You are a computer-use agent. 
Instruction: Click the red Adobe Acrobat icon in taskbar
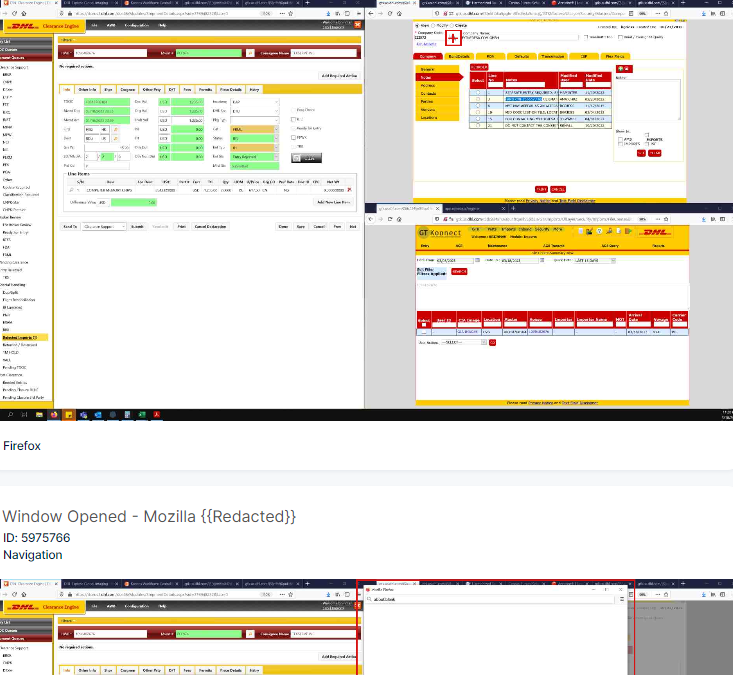click(x=157, y=414)
